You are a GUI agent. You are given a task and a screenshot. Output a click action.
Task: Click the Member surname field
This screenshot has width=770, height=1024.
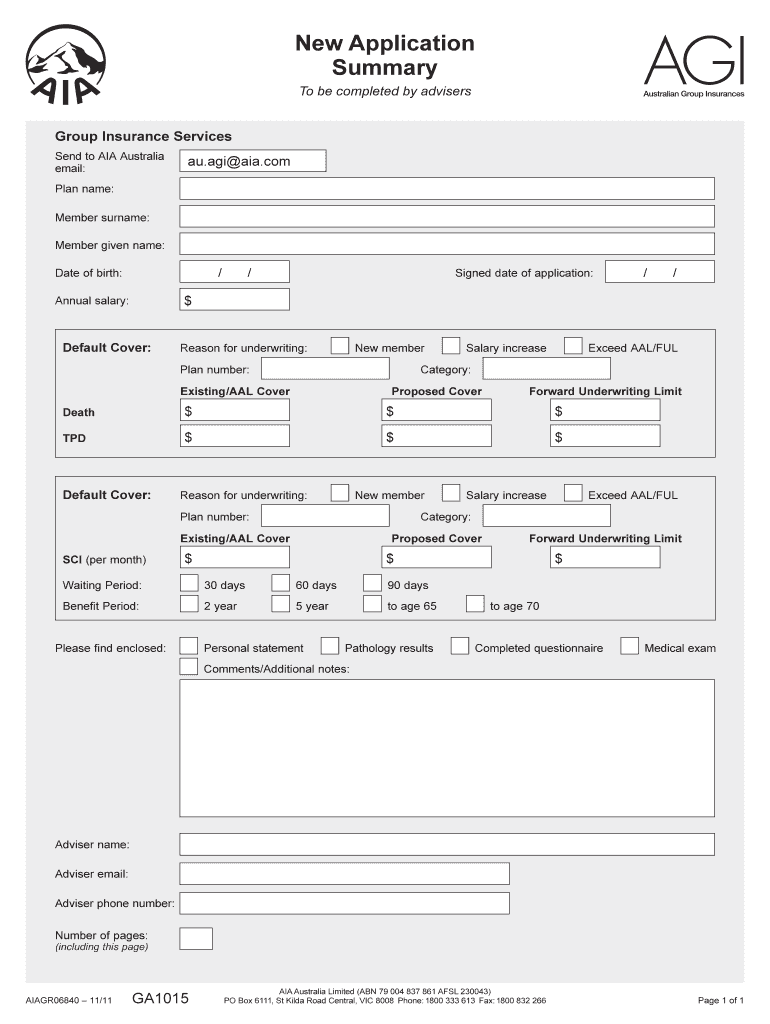click(x=446, y=216)
